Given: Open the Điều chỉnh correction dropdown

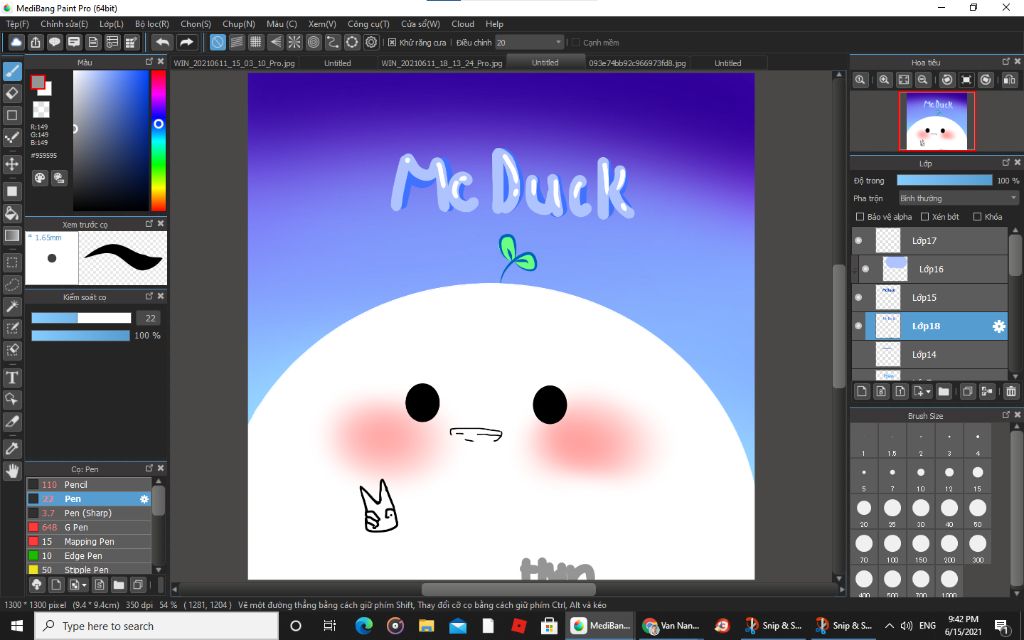Looking at the screenshot, I should (529, 42).
